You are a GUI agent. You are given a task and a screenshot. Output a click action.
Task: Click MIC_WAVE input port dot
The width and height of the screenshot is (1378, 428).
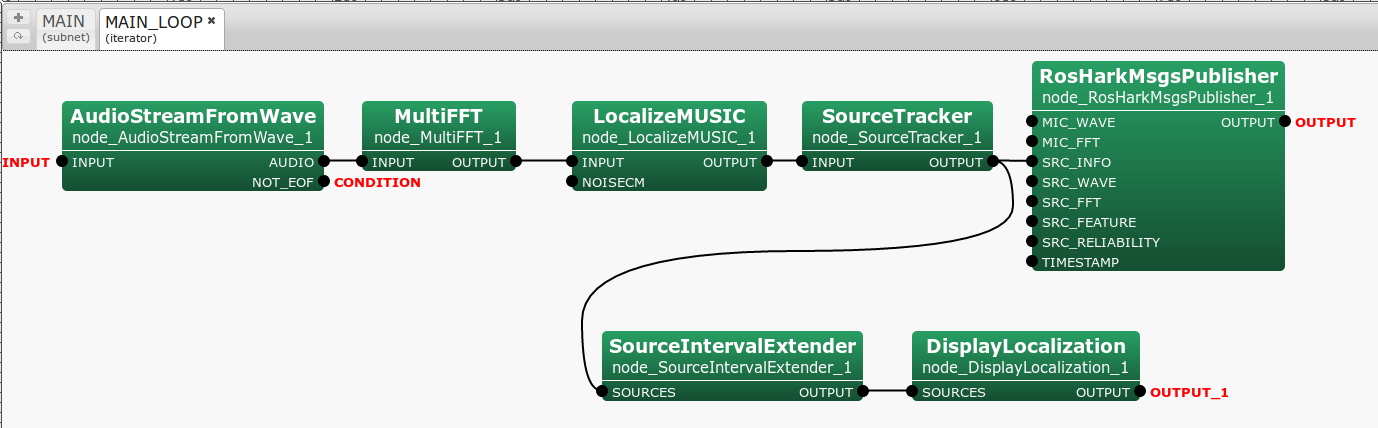coord(1032,123)
